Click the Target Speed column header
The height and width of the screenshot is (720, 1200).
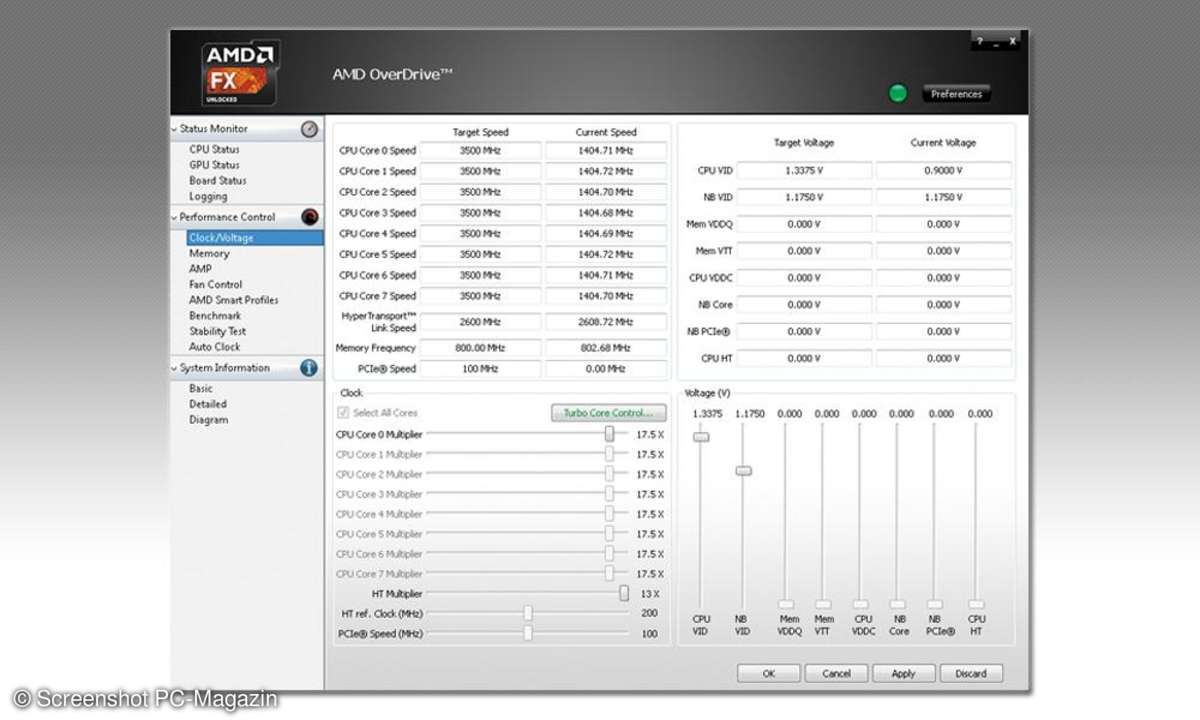480,132
